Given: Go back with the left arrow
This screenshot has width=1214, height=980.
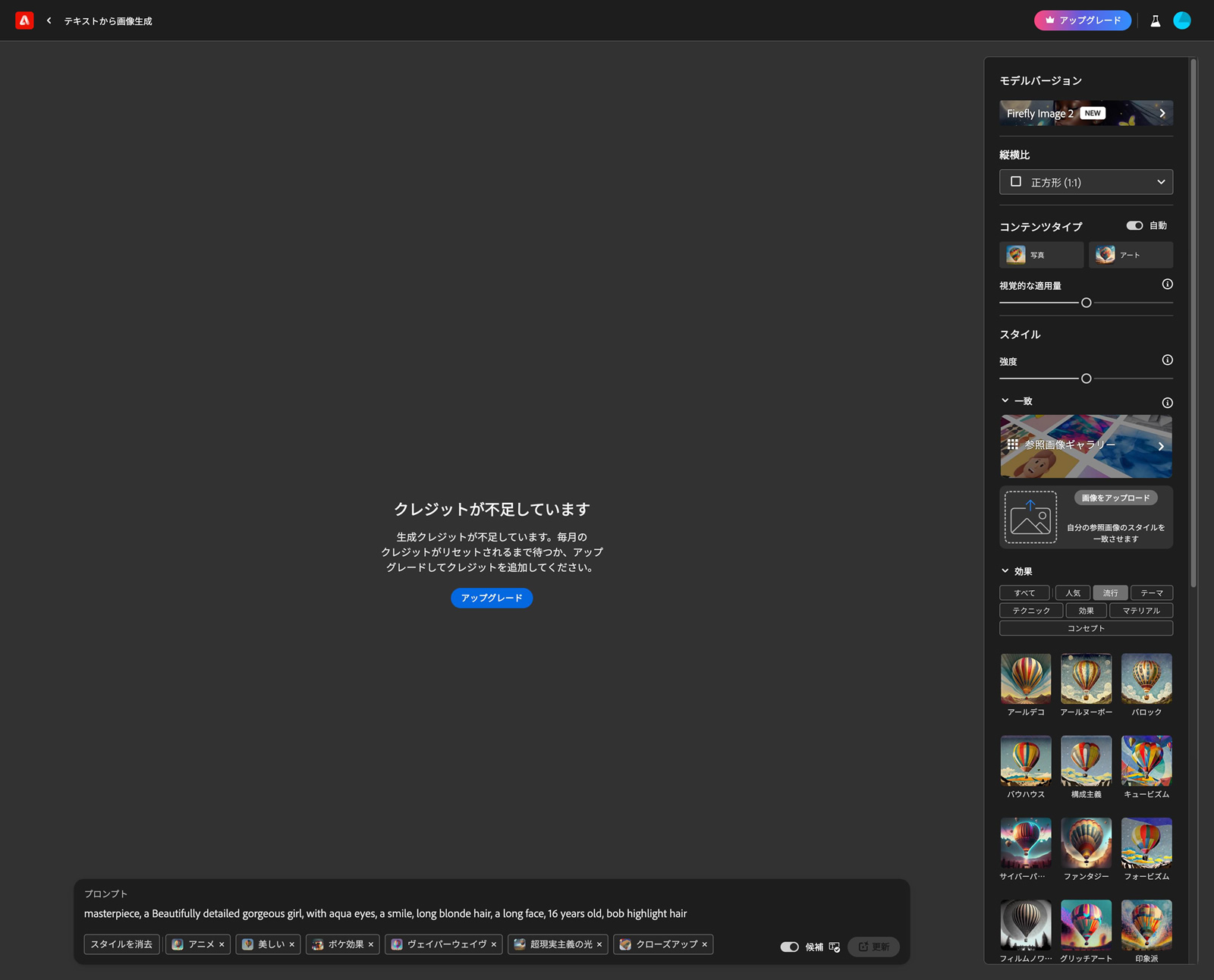Looking at the screenshot, I should point(49,20).
